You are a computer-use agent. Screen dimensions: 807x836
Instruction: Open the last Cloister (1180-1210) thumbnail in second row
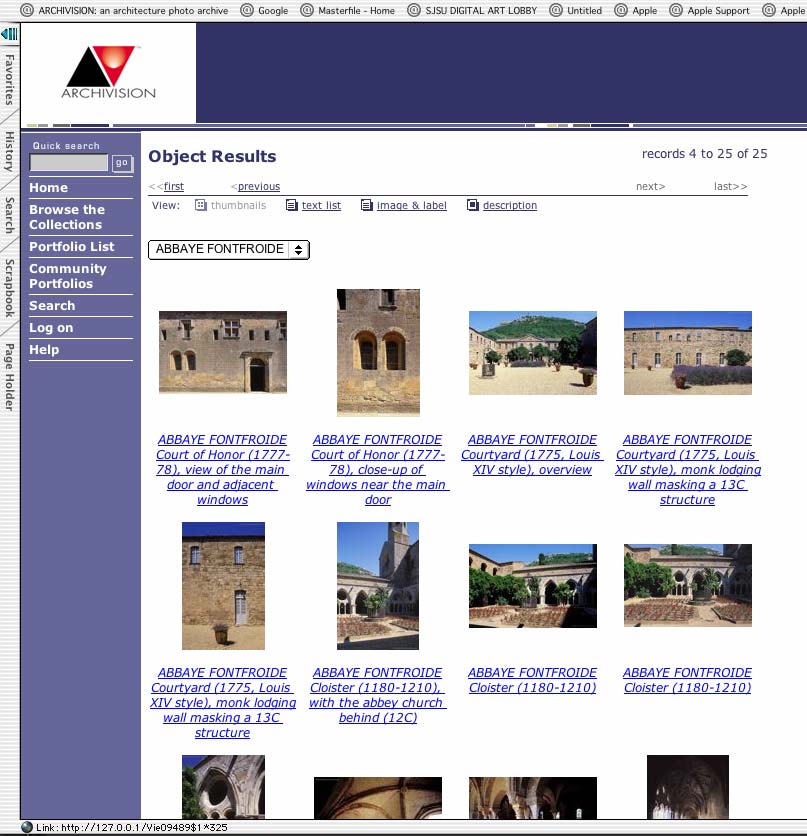(688, 585)
